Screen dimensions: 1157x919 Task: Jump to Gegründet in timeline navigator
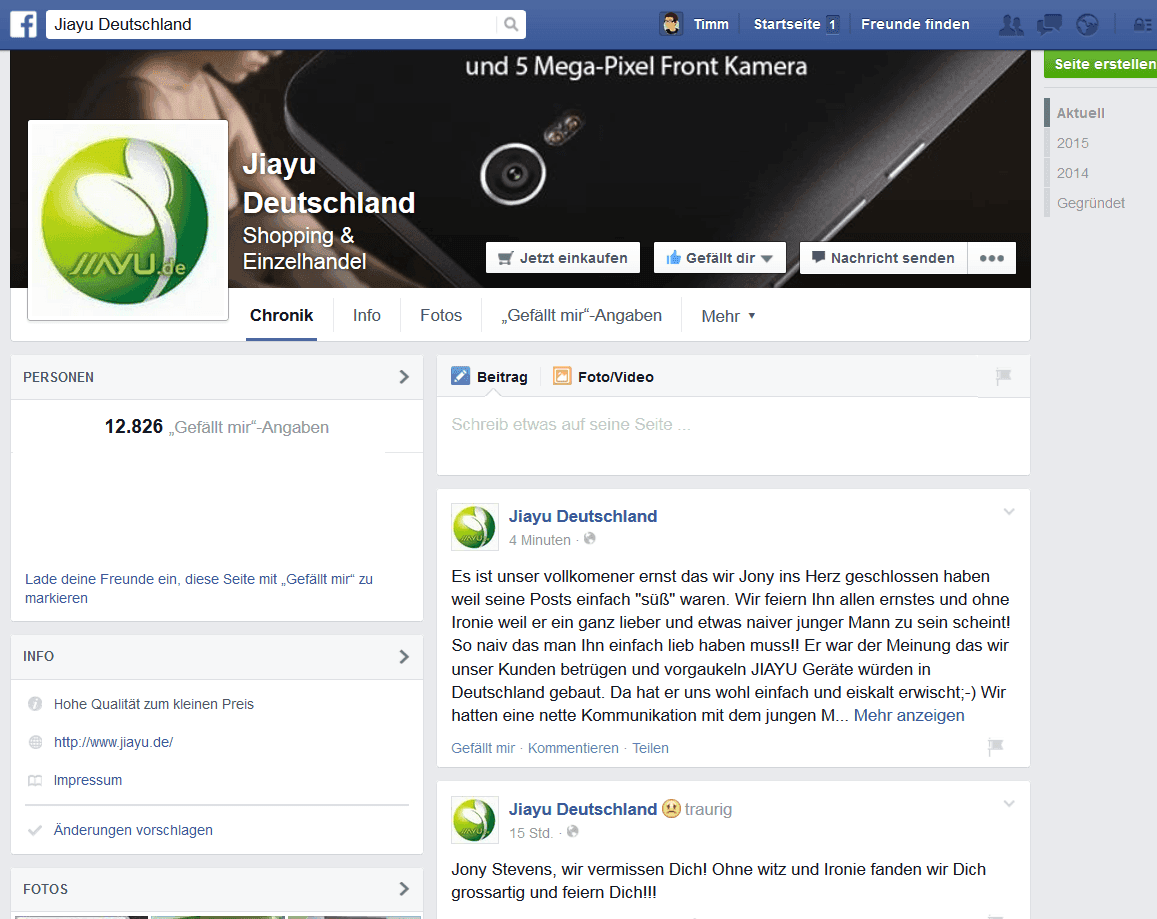(1091, 203)
